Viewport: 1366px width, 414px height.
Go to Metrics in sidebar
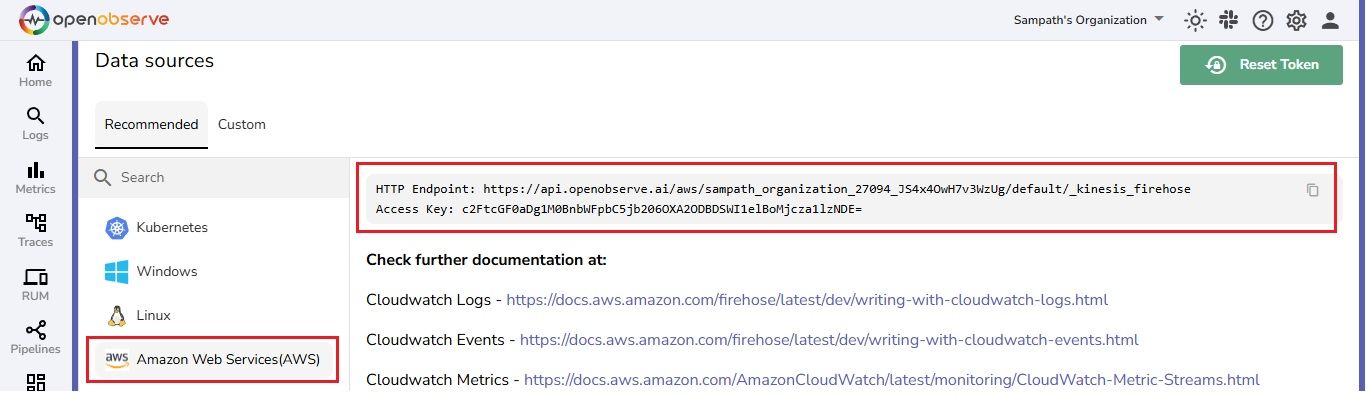coord(35,178)
